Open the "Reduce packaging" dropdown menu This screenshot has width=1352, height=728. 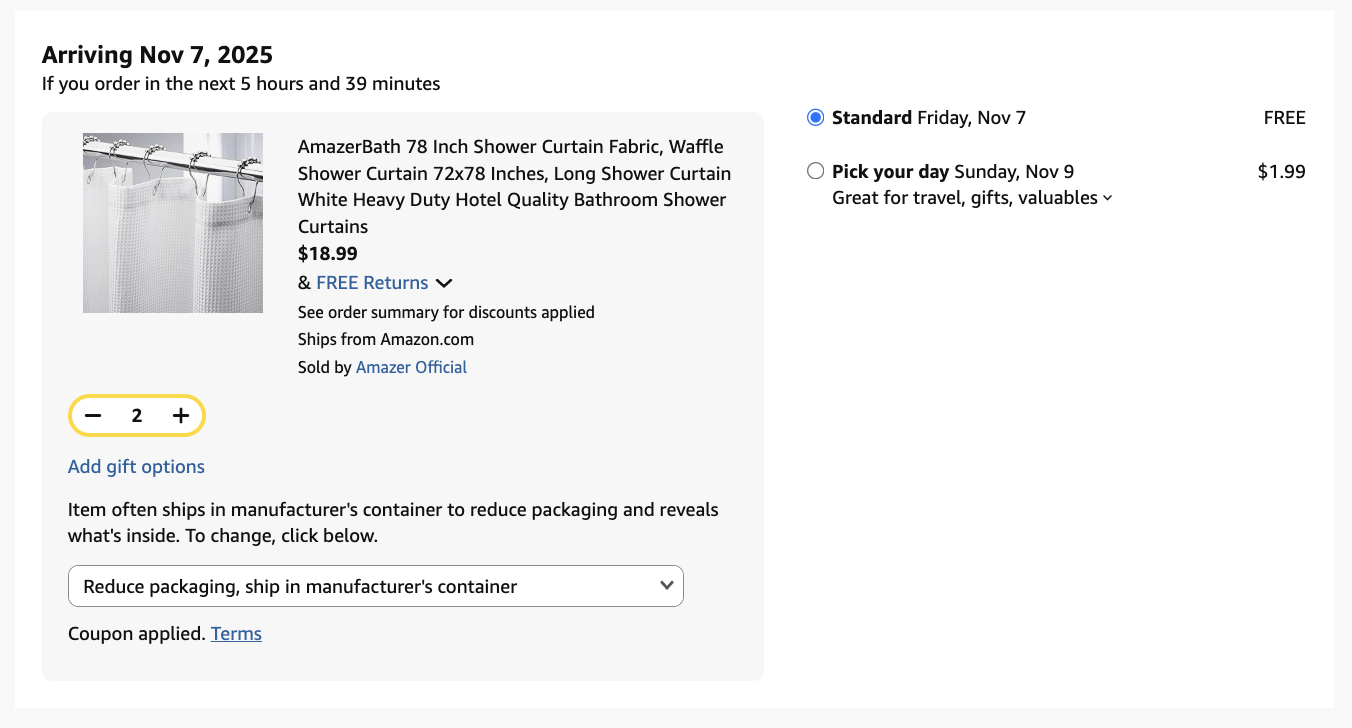point(375,586)
